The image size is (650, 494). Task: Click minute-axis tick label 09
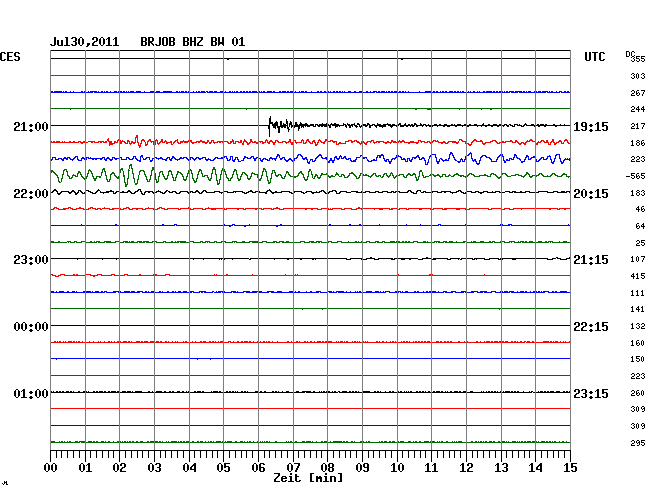pyautogui.click(x=362, y=468)
